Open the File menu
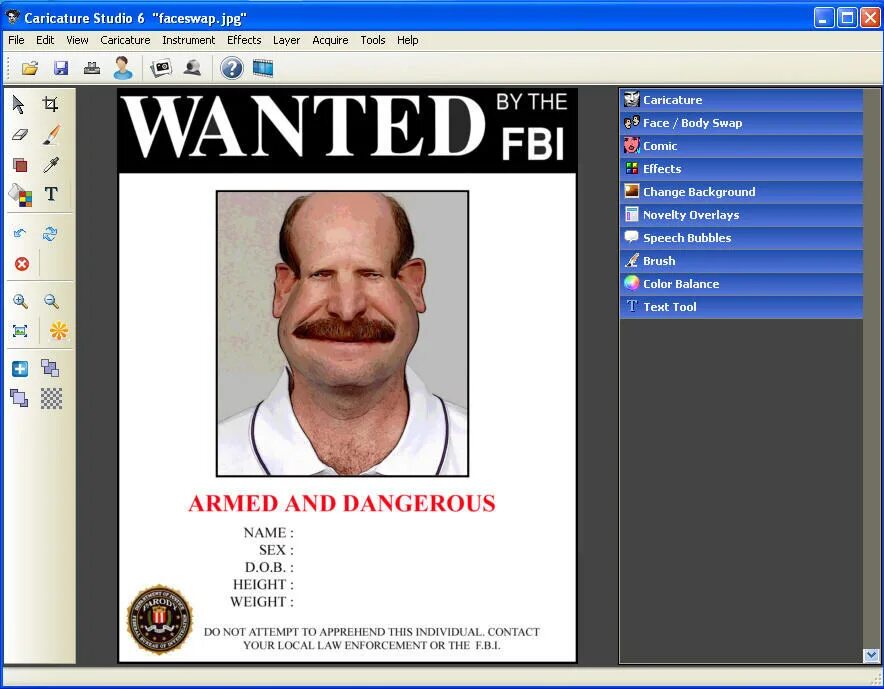The image size is (884, 689). 16,40
